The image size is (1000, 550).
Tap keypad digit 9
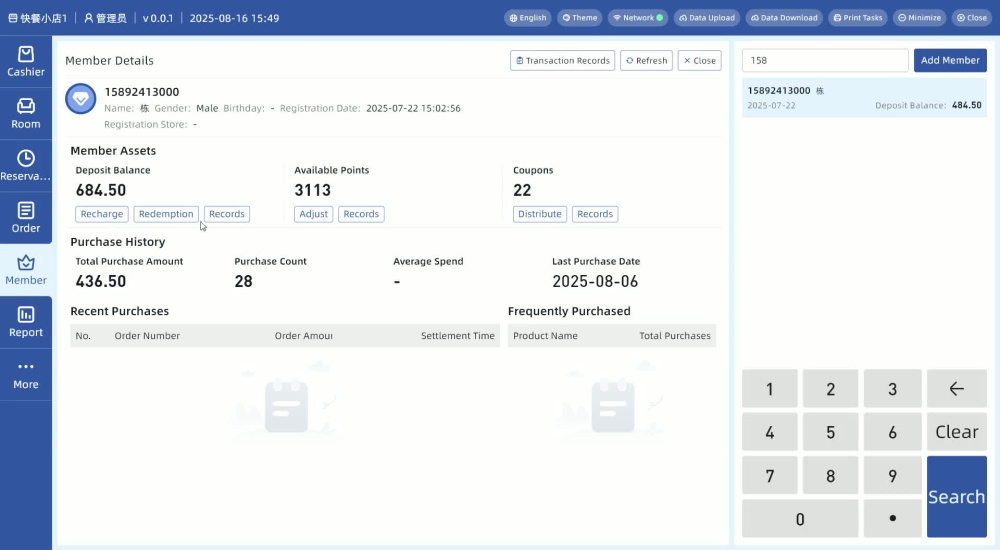892,475
